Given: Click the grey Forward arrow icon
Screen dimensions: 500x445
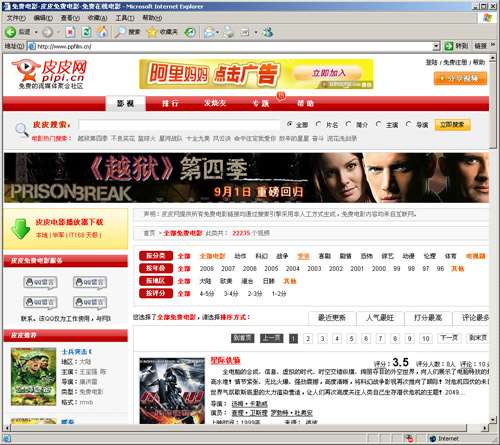Looking at the screenshot, I should tap(47, 32).
